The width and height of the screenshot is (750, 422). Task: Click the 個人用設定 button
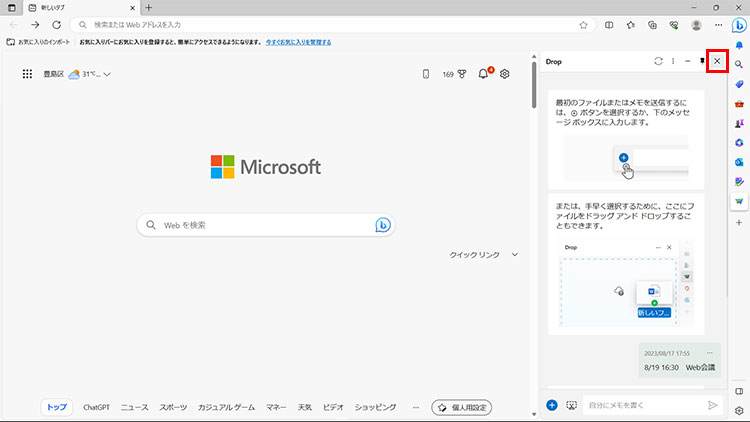(x=461, y=407)
